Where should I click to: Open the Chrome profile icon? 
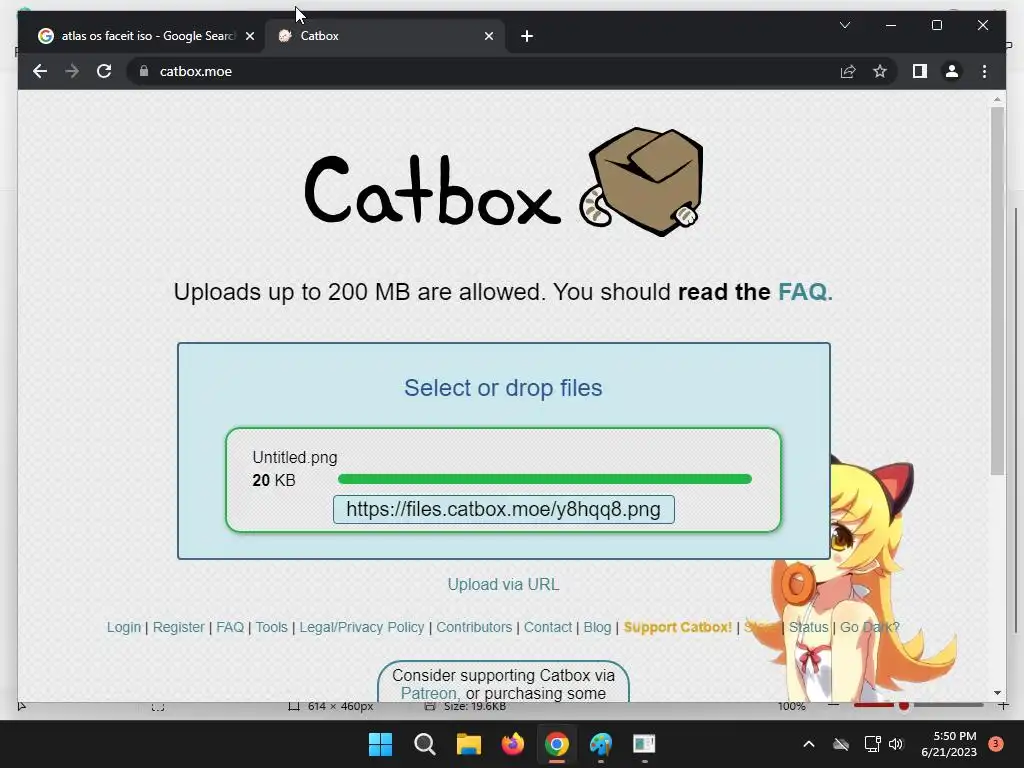click(952, 71)
